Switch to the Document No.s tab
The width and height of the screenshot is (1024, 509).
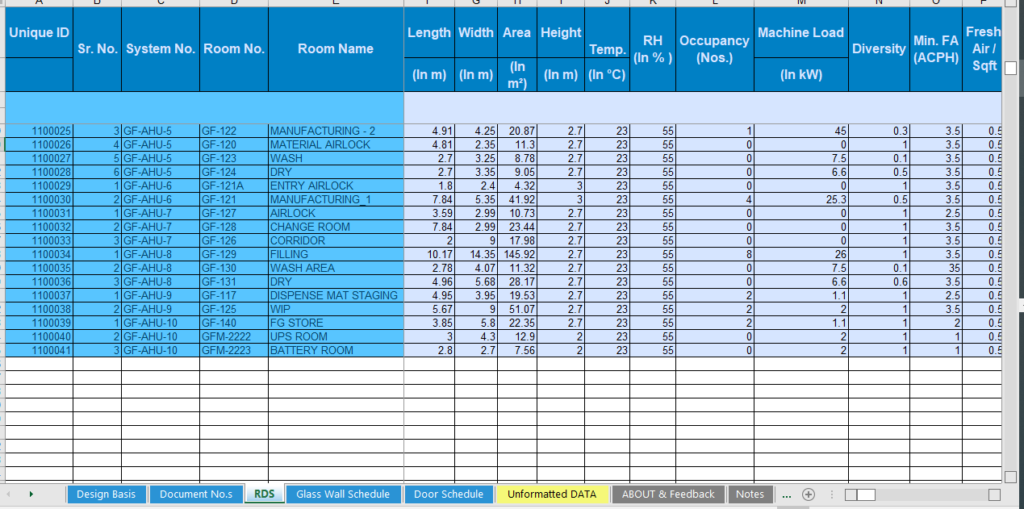point(196,494)
